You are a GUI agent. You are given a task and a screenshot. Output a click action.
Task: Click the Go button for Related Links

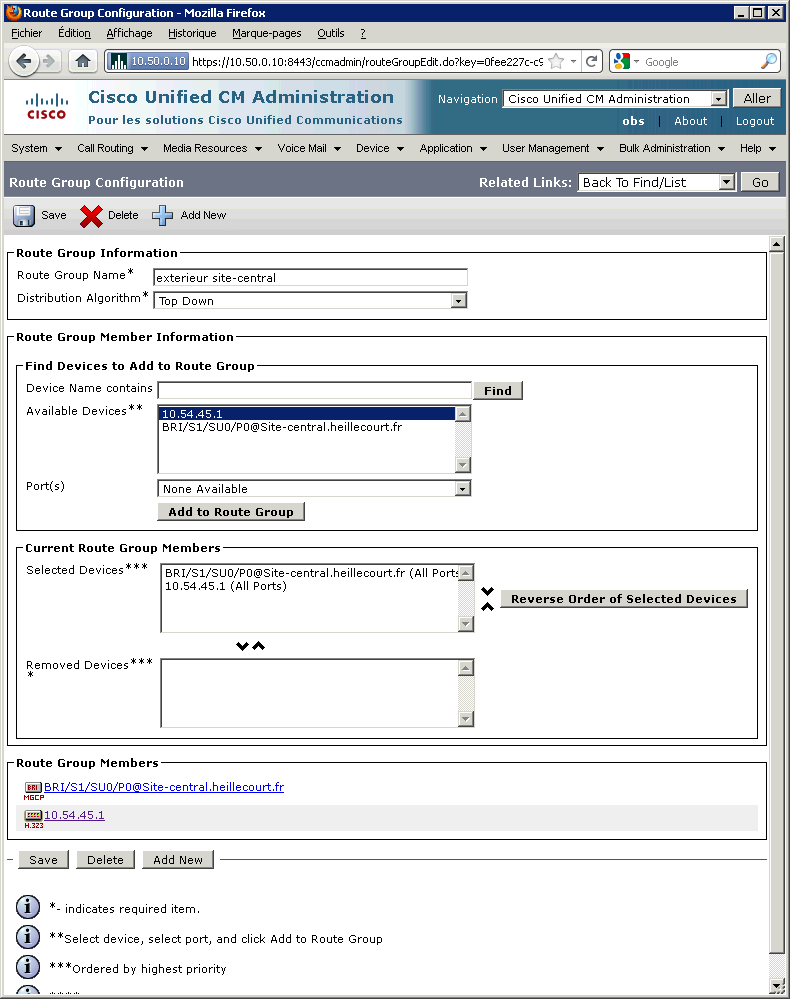click(760, 182)
